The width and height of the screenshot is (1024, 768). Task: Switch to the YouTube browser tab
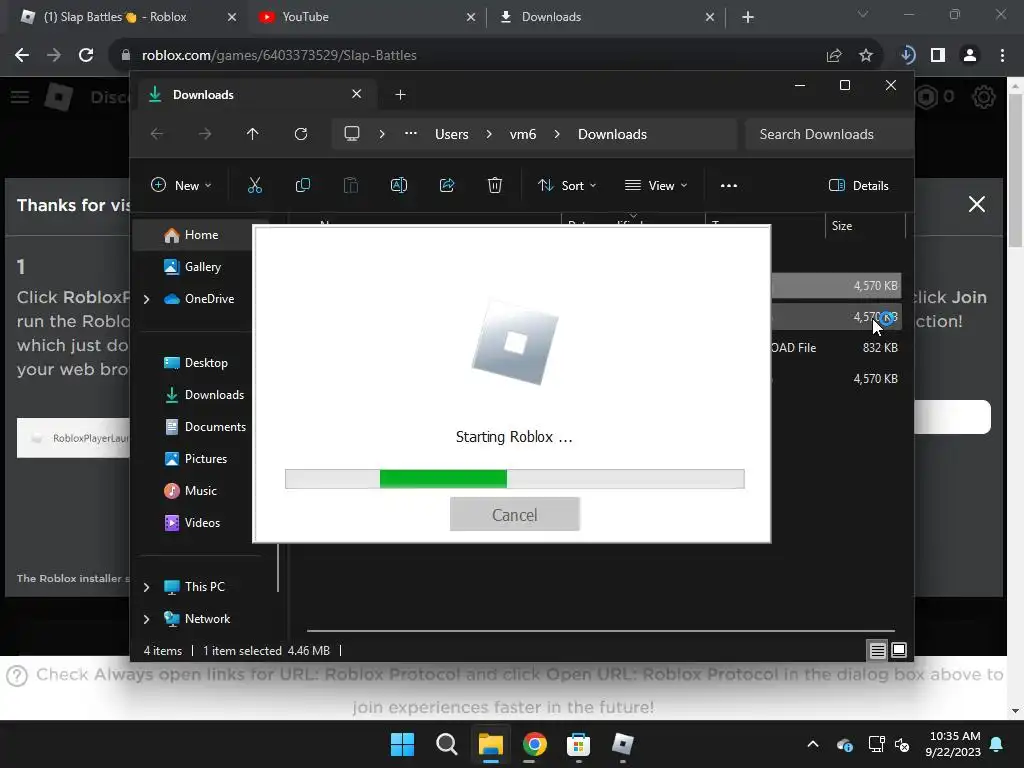click(x=366, y=17)
